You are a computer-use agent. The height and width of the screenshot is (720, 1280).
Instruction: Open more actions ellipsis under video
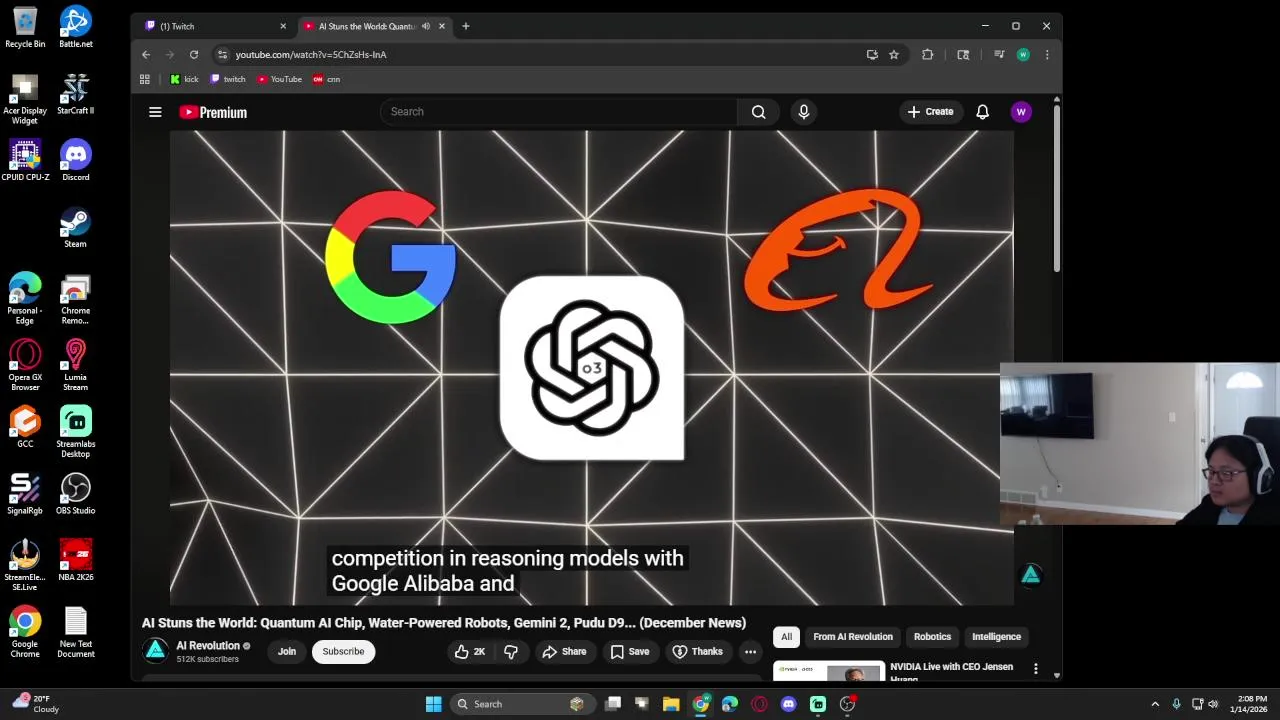point(750,651)
